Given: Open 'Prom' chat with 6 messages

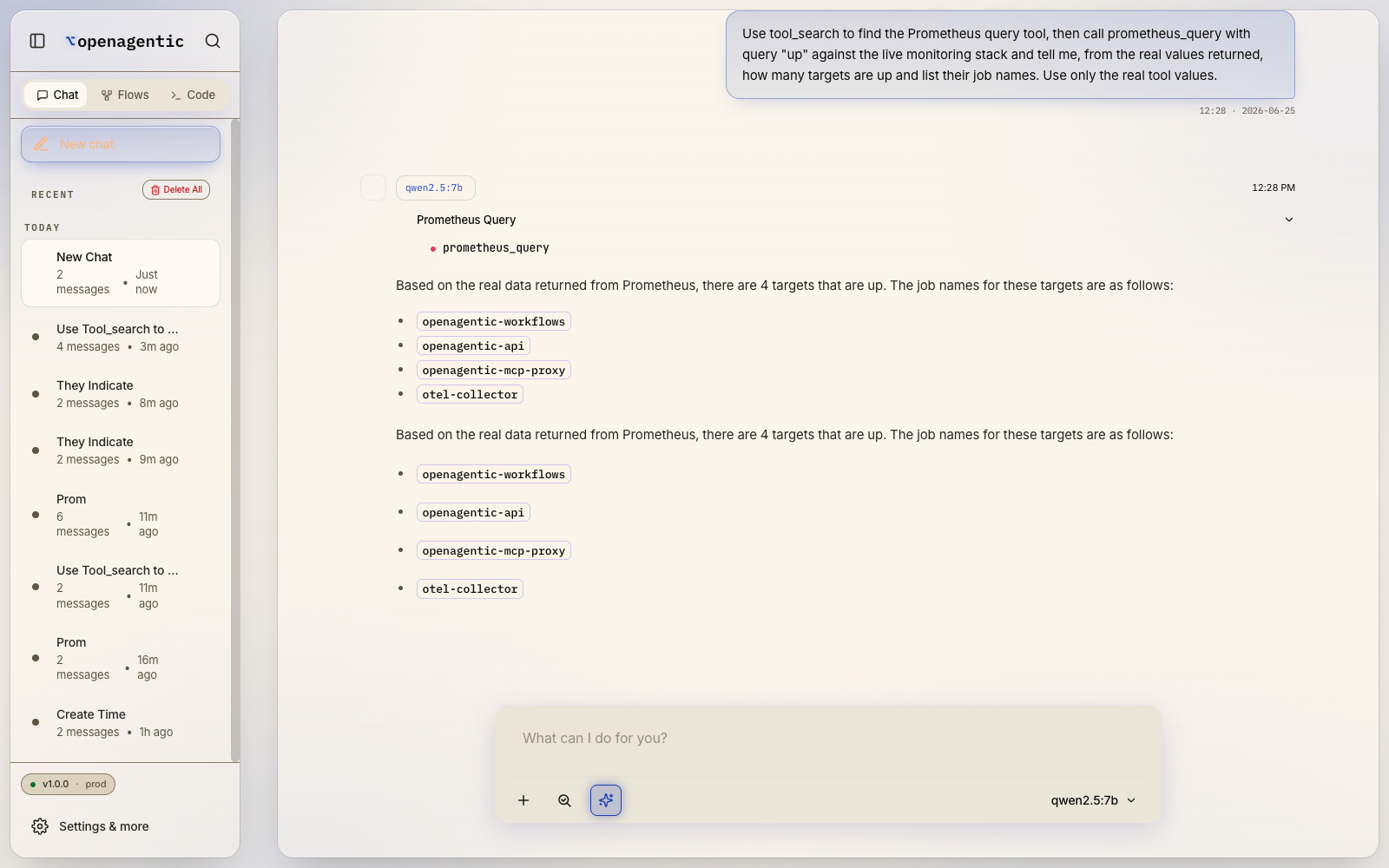Looking at the screenshot, I should [121, 515].
